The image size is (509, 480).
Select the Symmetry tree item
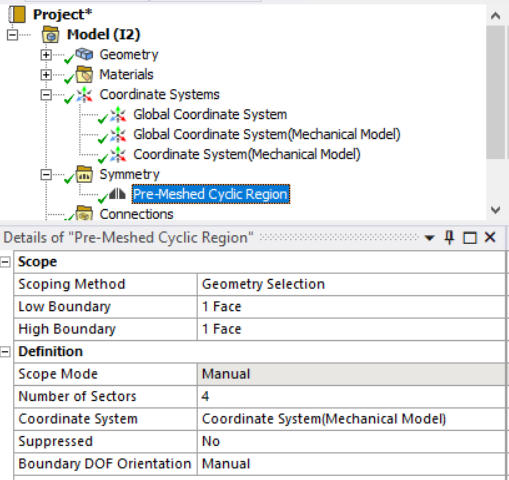pos(129,175)
